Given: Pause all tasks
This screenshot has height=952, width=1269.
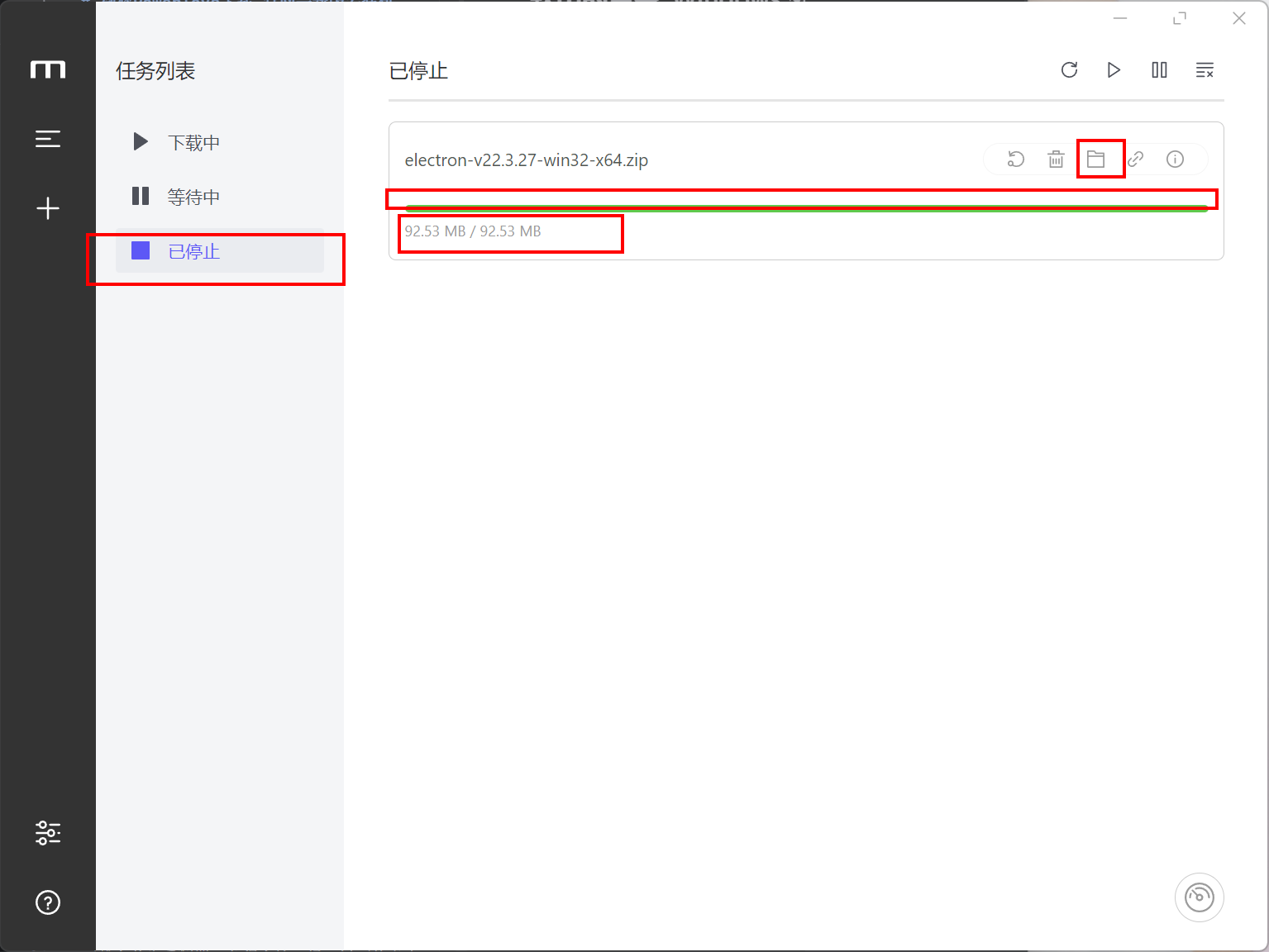Looking at the screenshot, I should tap(1160, 70).
